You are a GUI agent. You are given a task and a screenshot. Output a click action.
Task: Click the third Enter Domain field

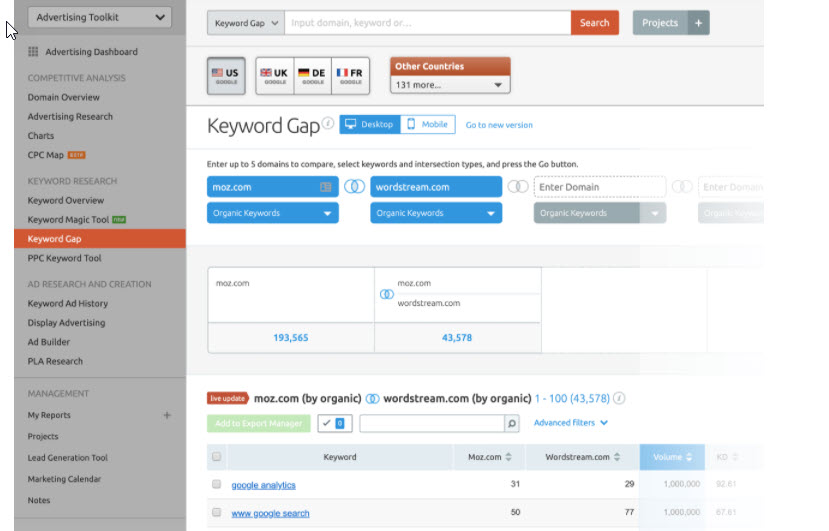pos(600,187)
